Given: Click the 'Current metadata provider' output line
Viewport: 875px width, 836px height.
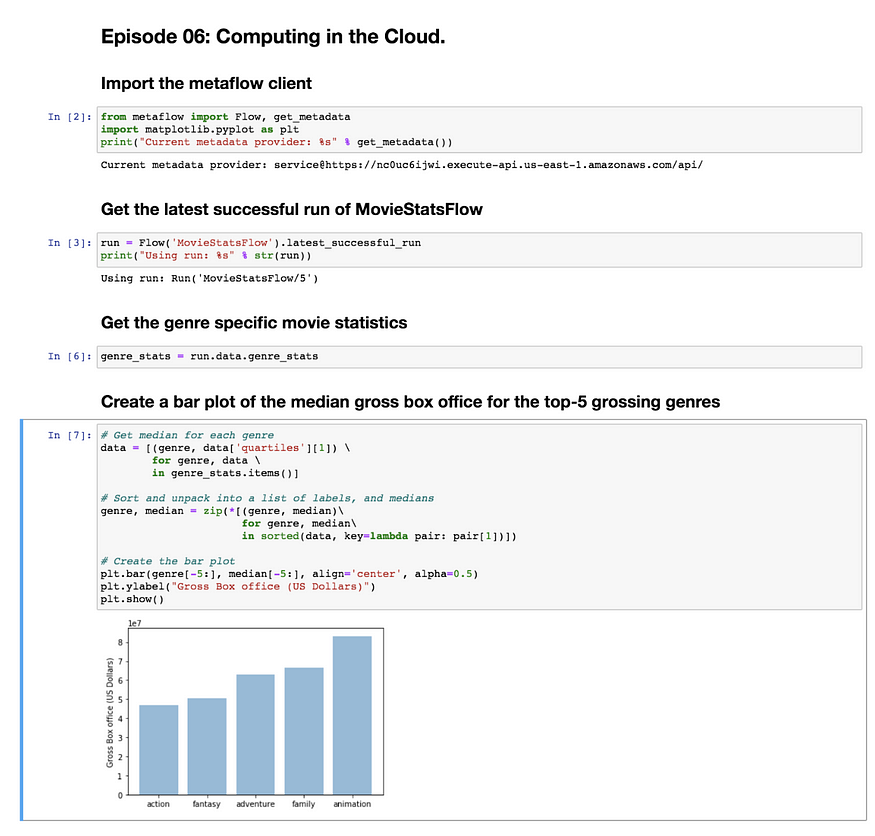Looking at the screenshot, I should [x=402, y=165].
